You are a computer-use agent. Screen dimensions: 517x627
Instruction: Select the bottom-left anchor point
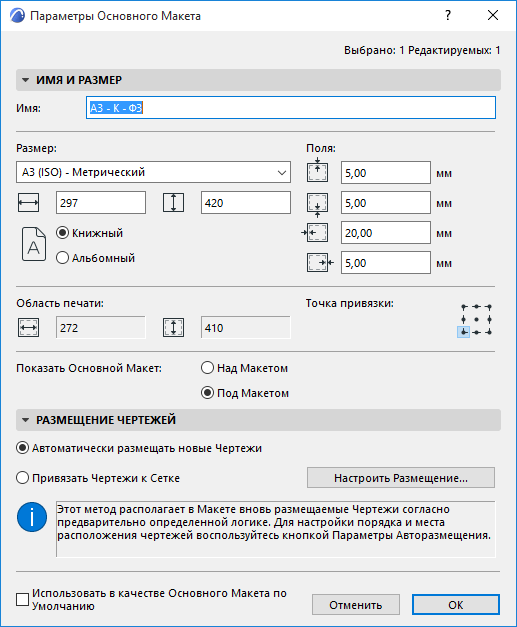pos(463,332)
